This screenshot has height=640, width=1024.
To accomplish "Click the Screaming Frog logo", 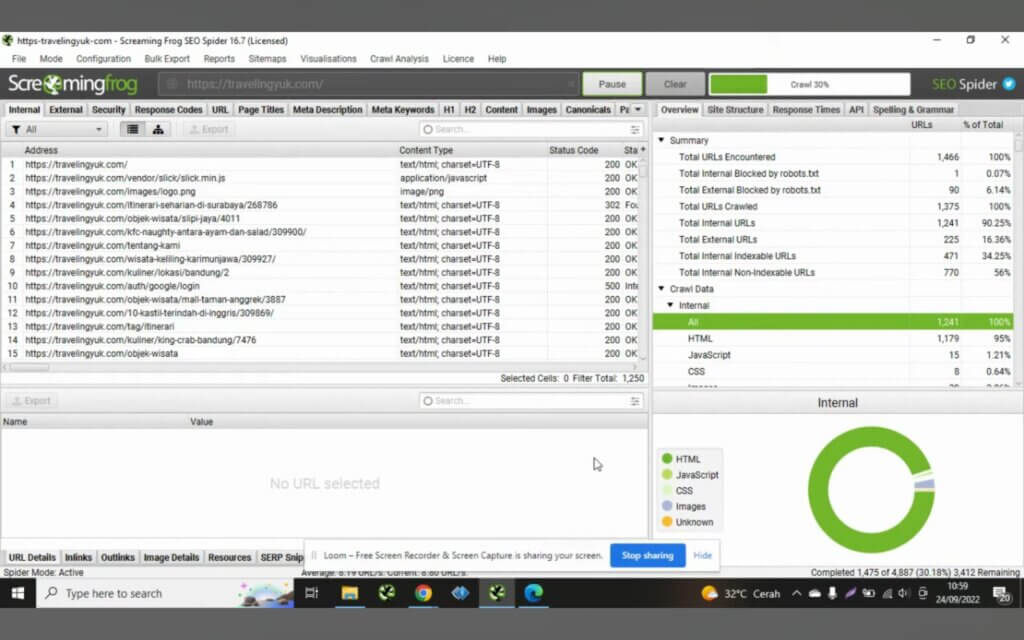I will (x=72, y=84).
